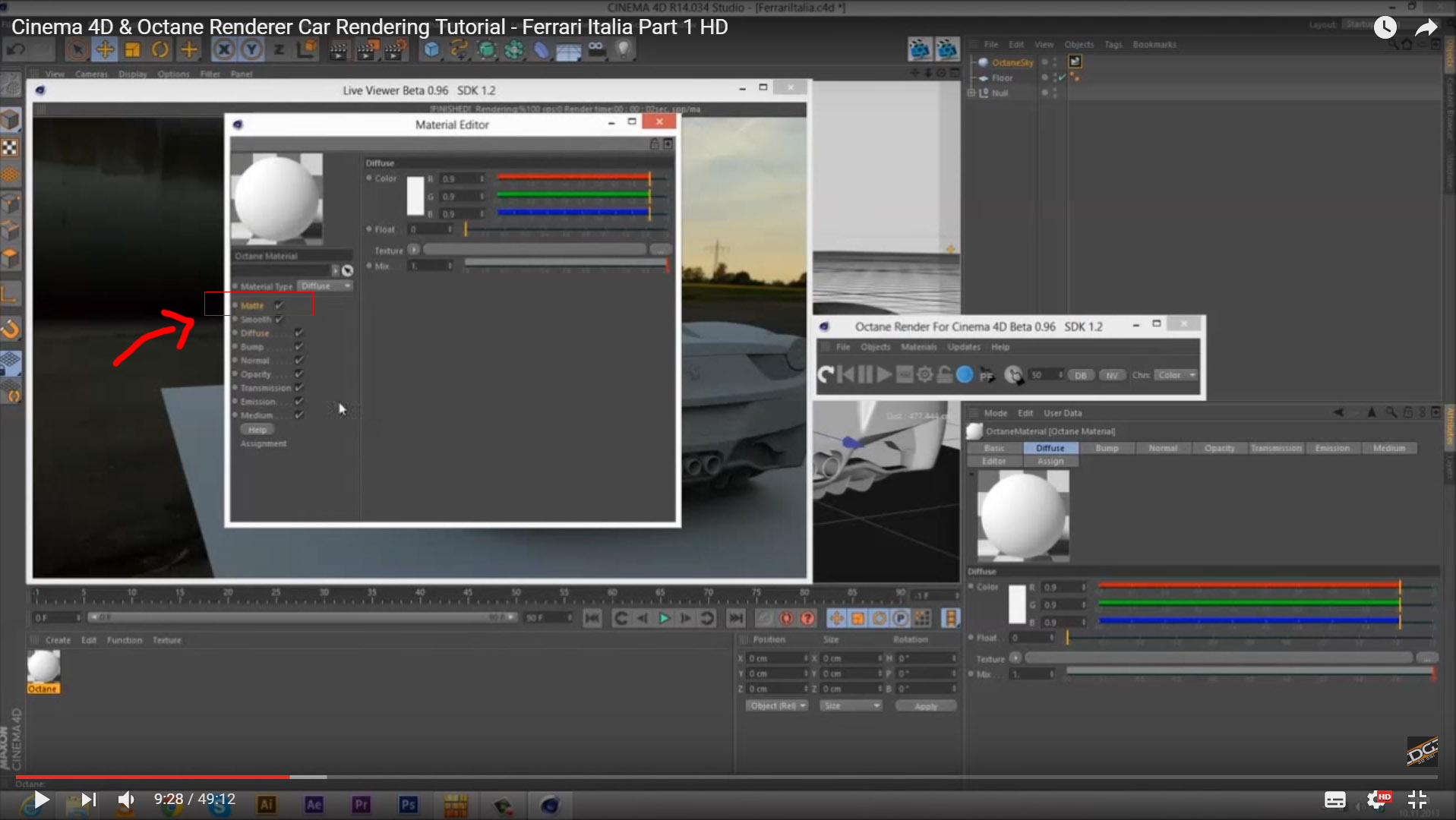The width and height of the screenshot is (1456, 820).
Task: Open the Chn Color dropdown
Action: [1175, 375]
